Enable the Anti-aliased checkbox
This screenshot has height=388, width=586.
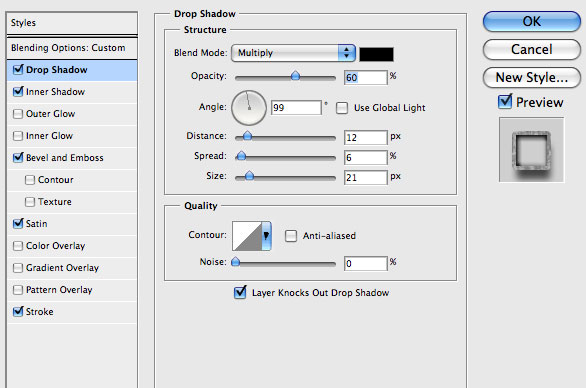291,236
